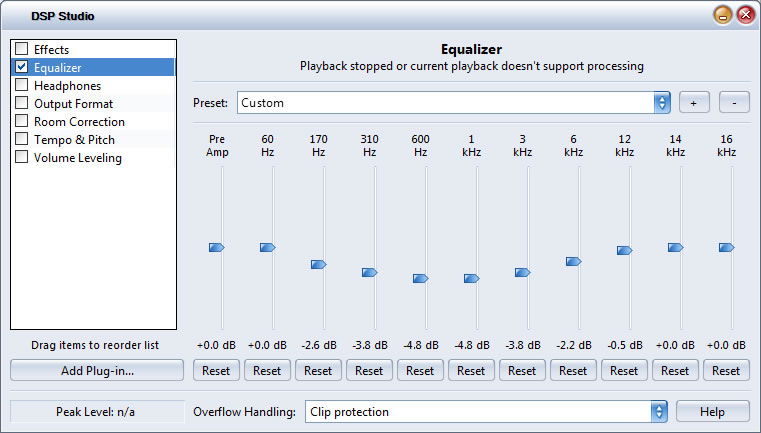Select Headphones in the DSP list

[x=67, y=85]
